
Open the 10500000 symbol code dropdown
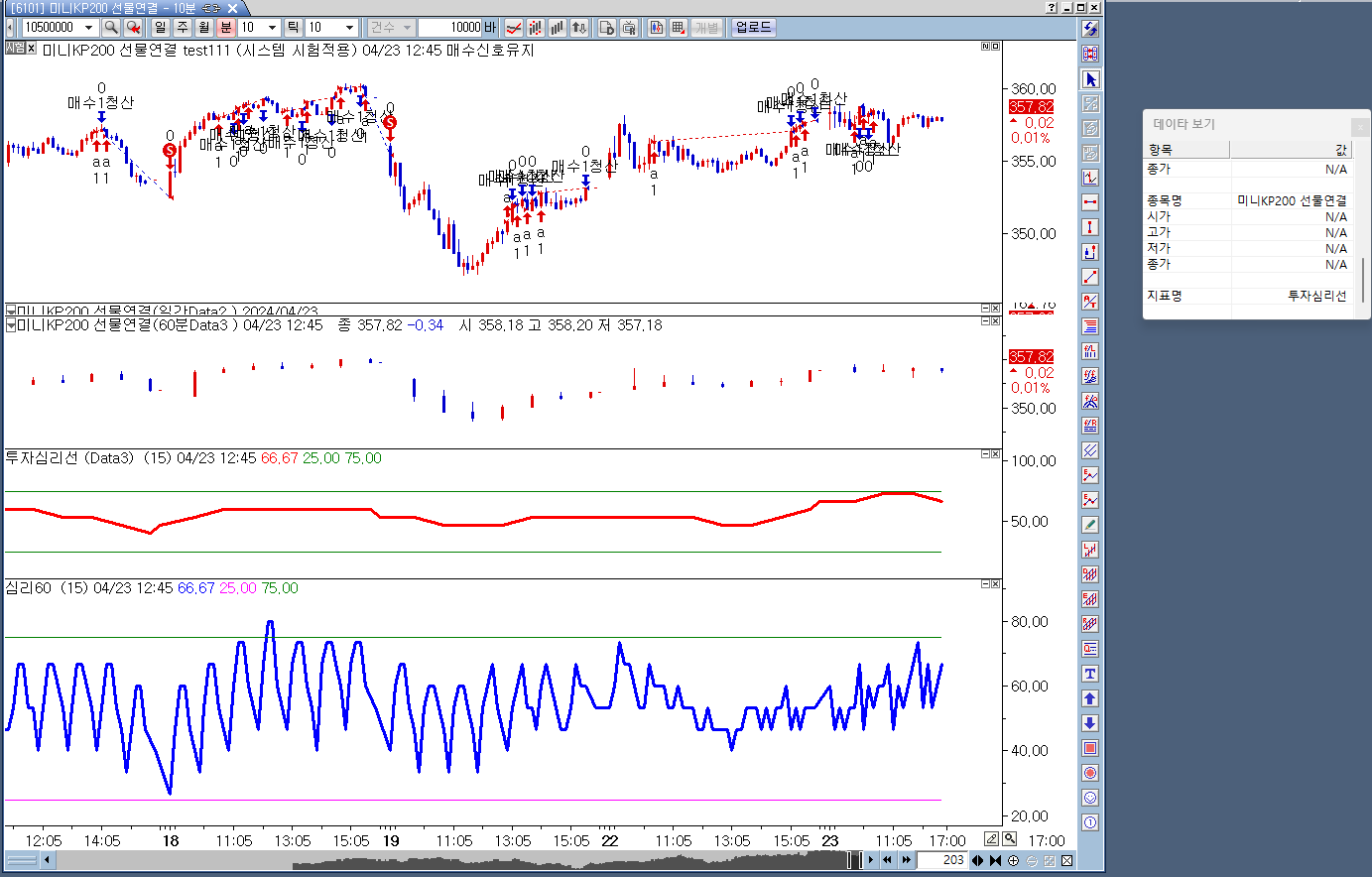click(88, 28)
